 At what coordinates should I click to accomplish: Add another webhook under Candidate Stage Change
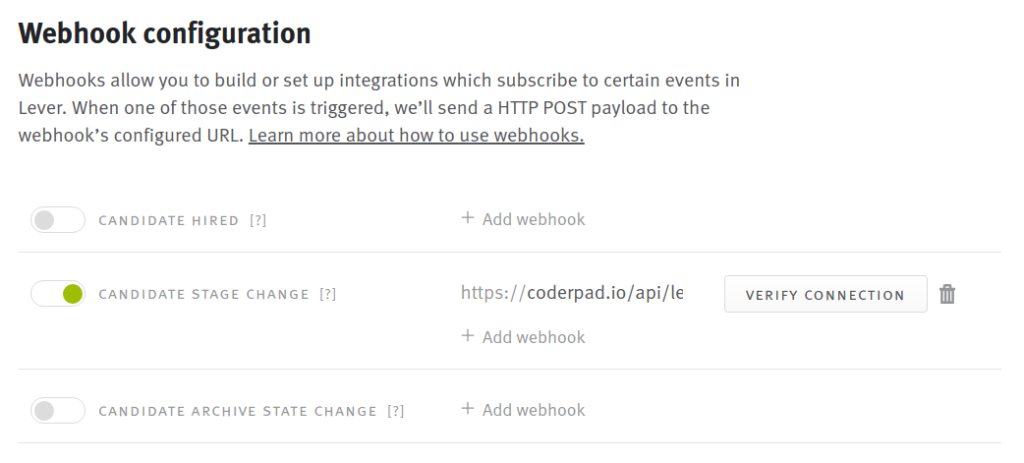tap(523, 337)
